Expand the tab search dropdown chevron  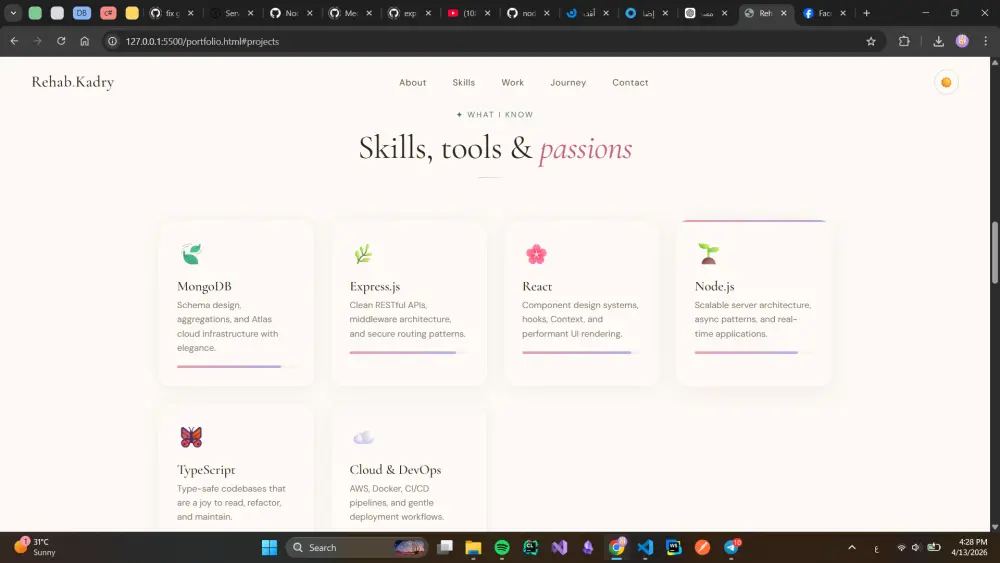(x=13, y=13)
